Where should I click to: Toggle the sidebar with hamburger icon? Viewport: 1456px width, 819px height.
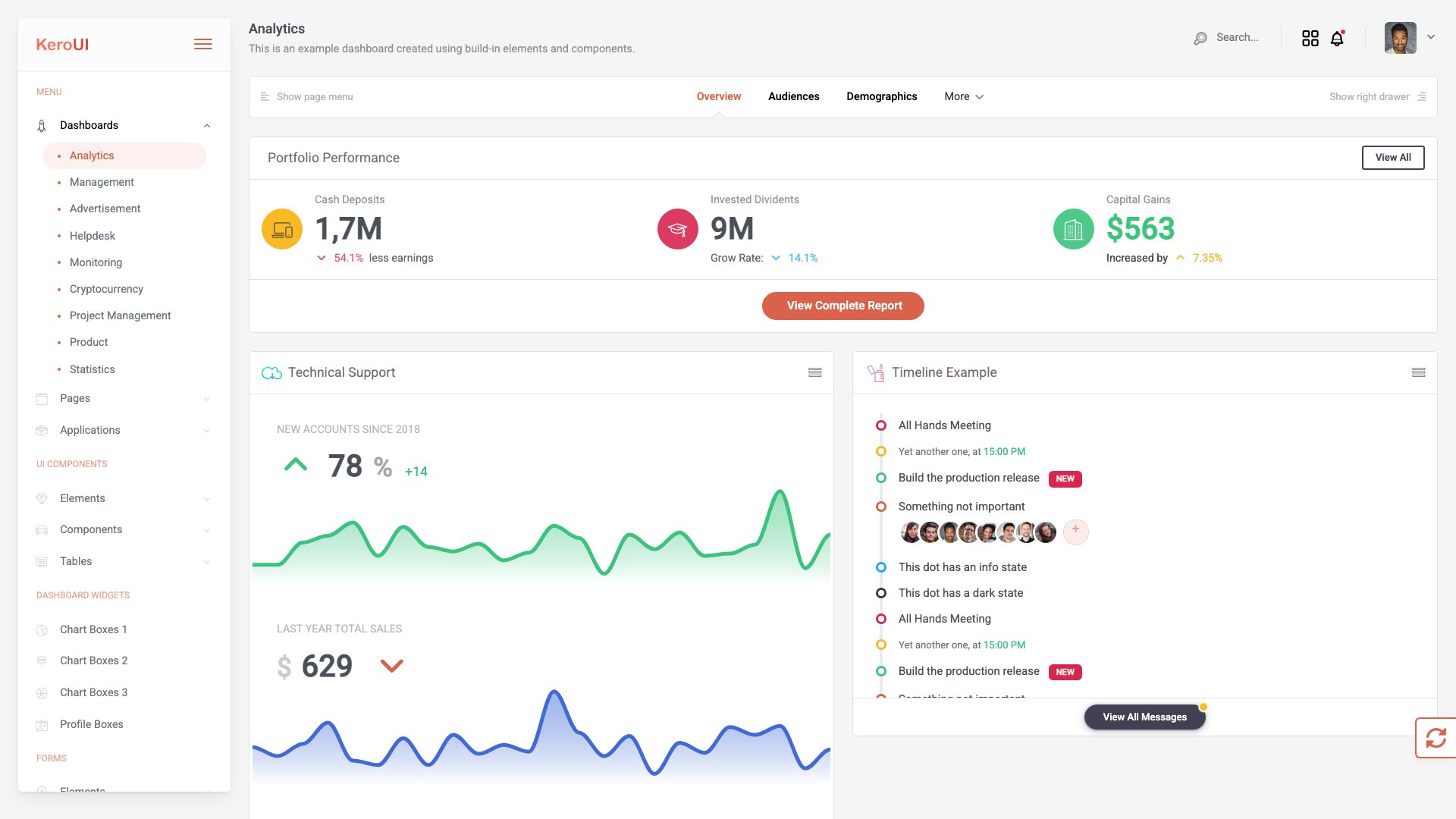pyautogui.click(x=202, y=44)
